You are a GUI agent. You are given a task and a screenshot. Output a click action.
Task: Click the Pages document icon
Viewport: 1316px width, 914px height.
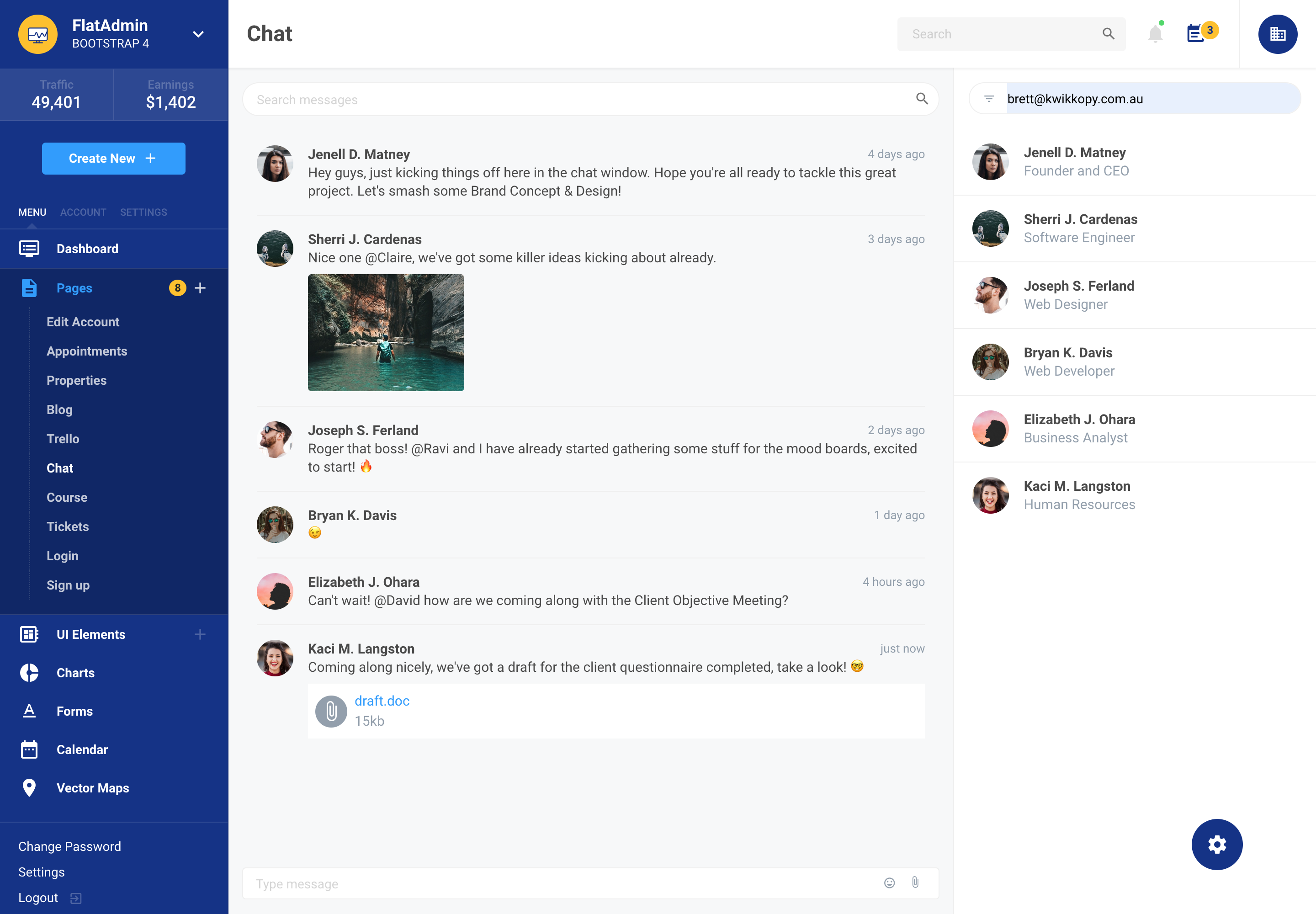click(x=29, y=288)
